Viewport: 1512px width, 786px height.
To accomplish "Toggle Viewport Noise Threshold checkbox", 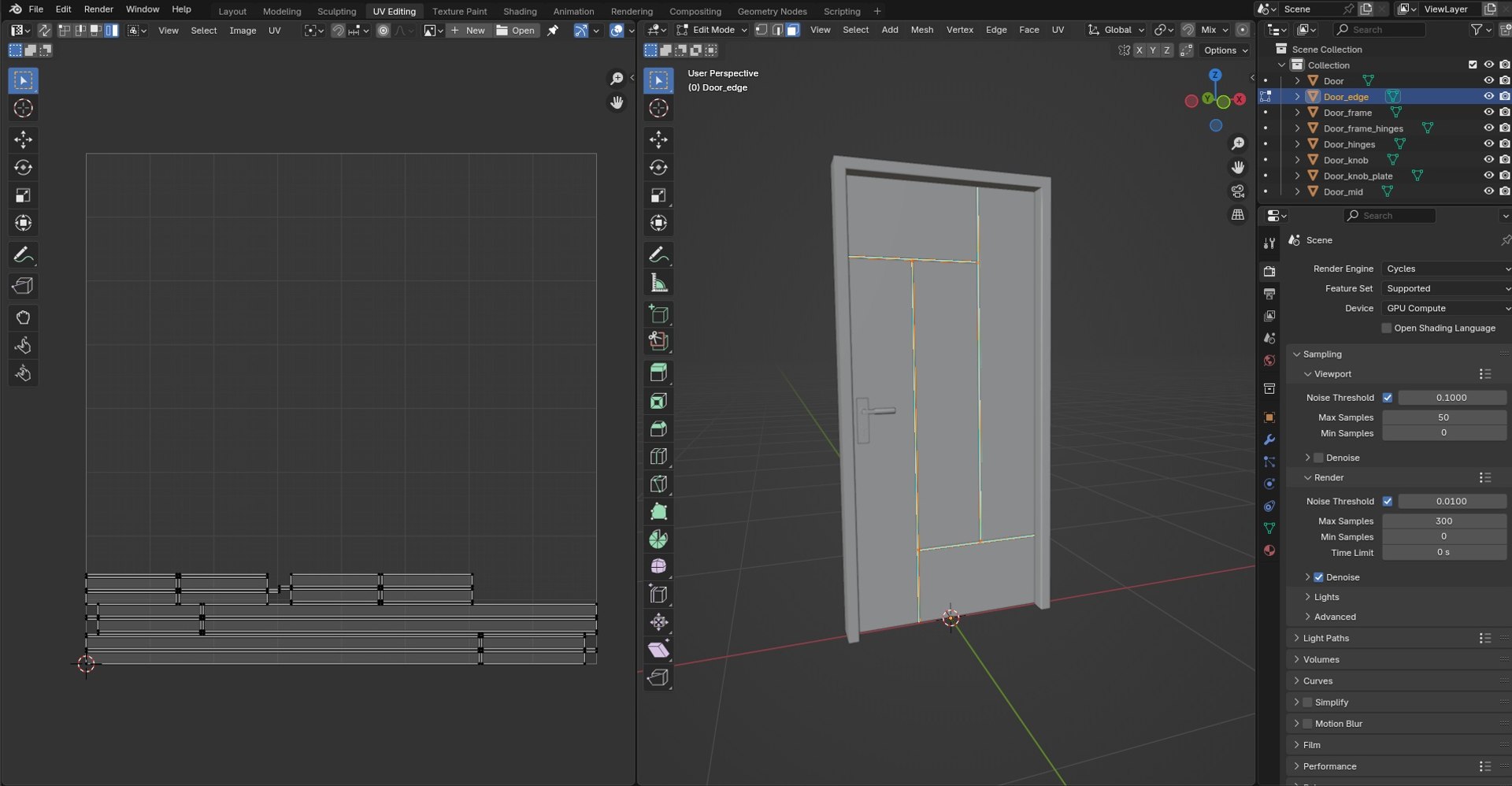I will [x=1388, y=398].
